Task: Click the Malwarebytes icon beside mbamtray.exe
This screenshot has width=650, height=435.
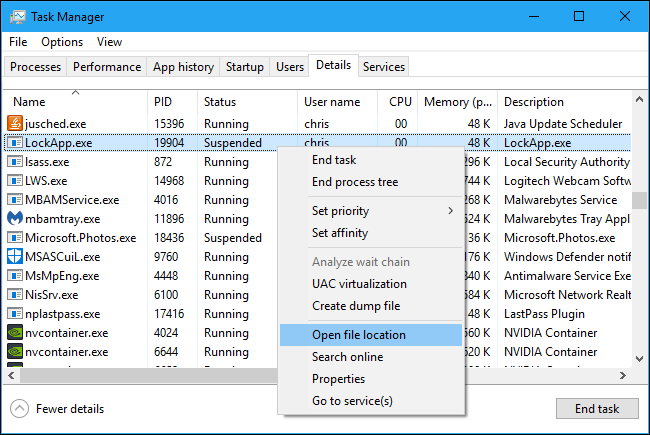Action: pyautogui.click(x=15, y=219)
